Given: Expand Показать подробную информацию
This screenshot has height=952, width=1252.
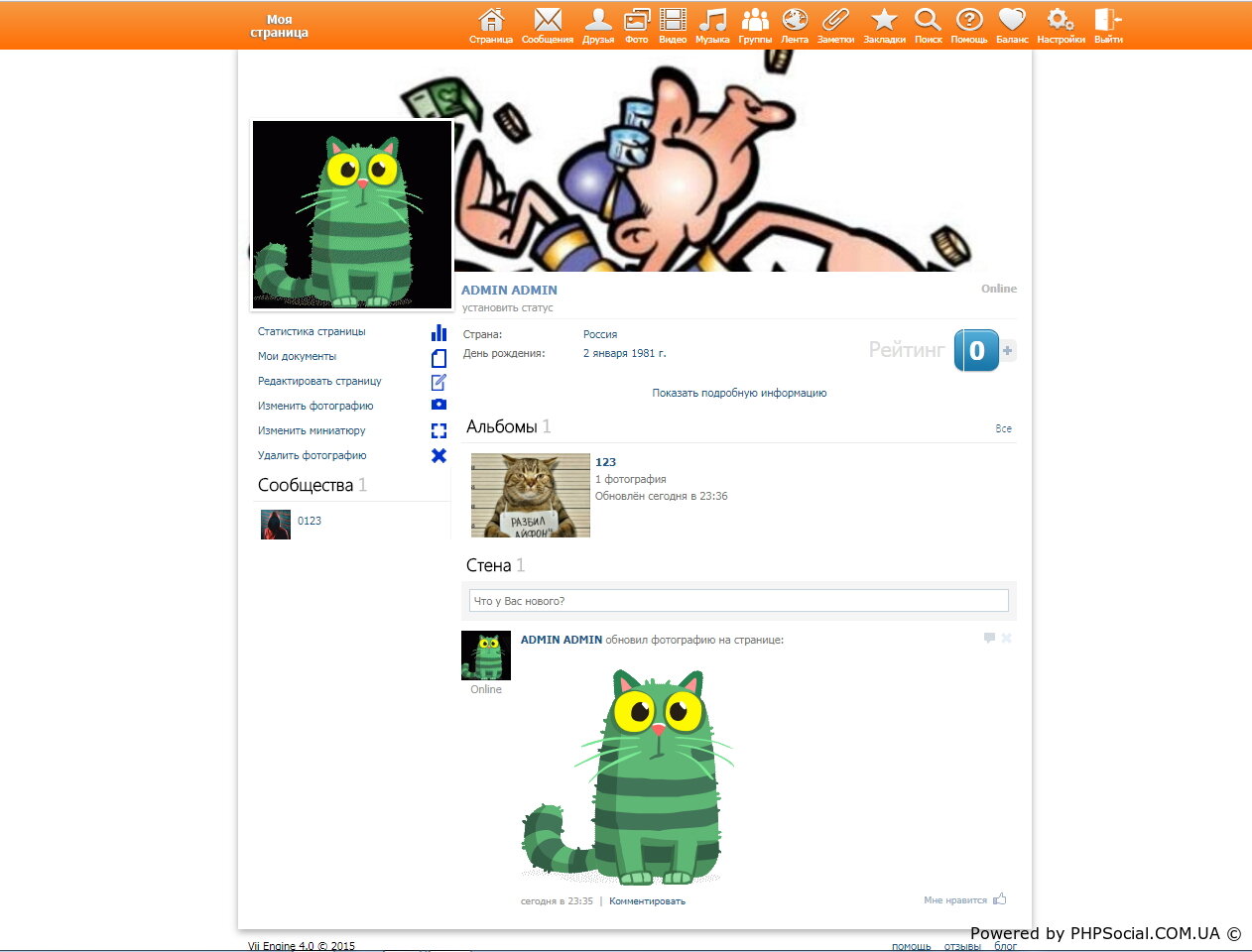Looking at the screenshot, I should point(739,393).
